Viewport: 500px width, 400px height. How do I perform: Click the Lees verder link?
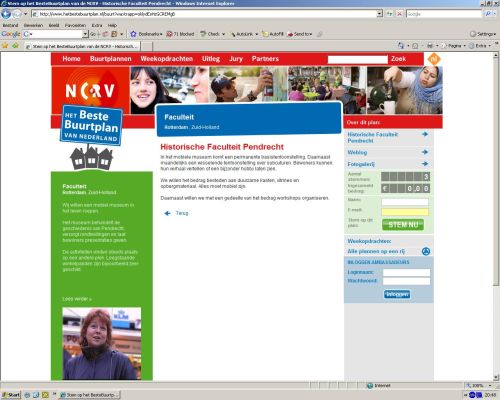click(x=77, y=299)
